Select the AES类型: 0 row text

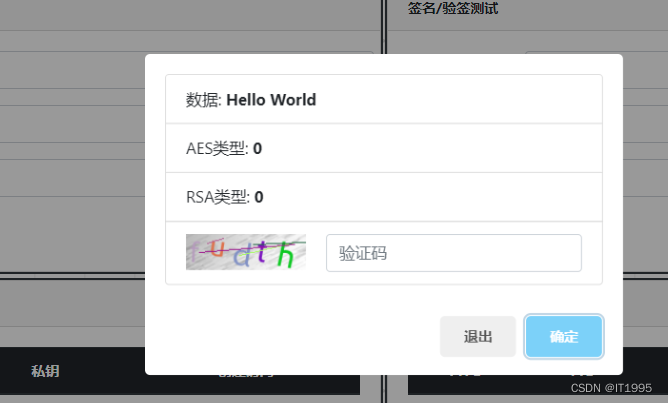(x=224, y=149)
